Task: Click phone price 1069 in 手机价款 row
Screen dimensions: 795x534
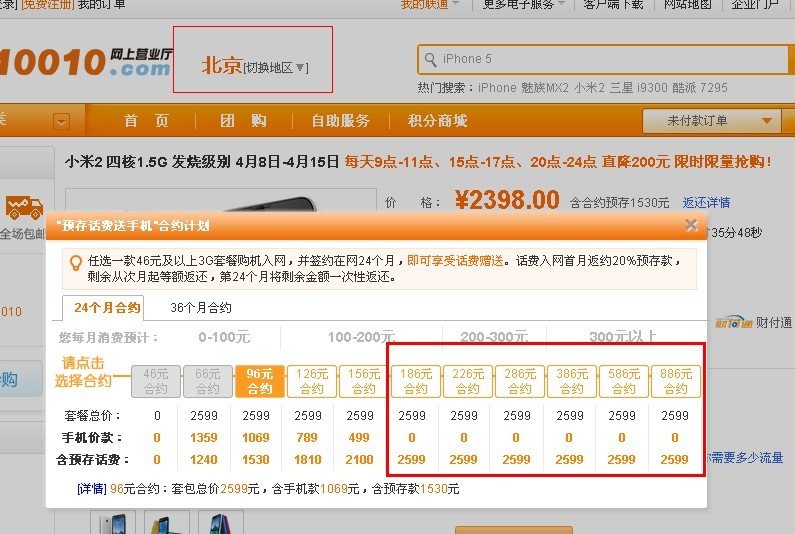Action: (x=256, y=438)
